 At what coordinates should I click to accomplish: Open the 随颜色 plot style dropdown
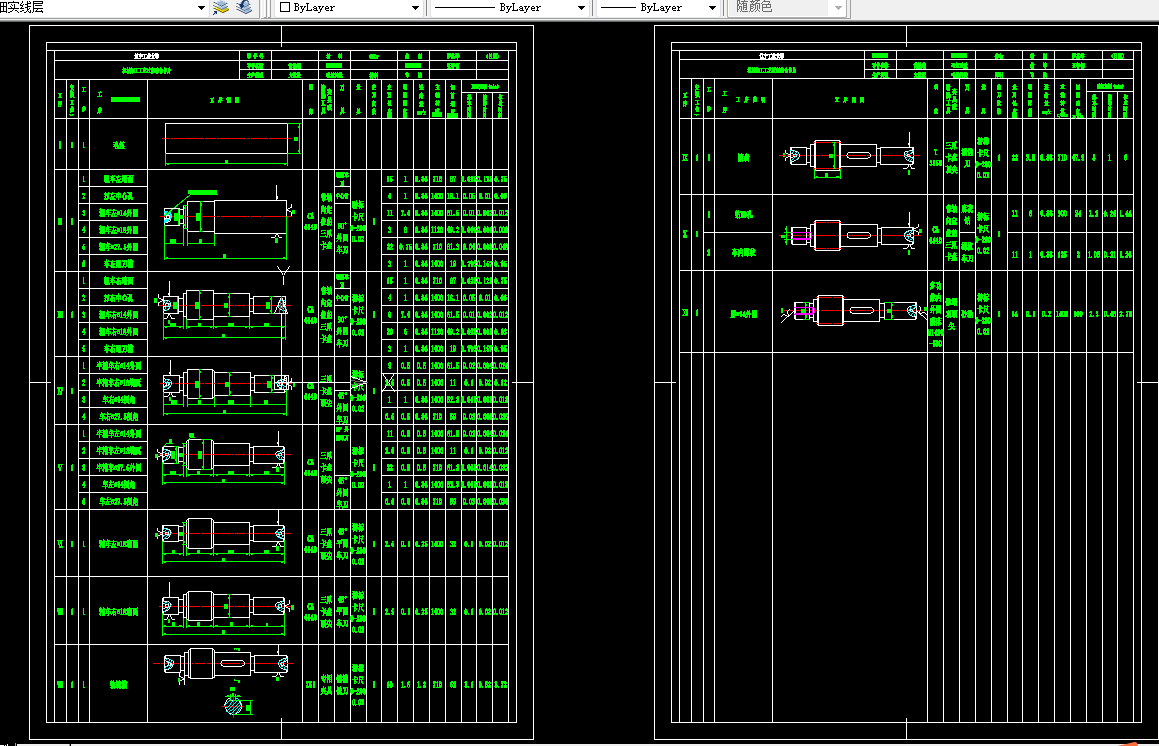(x=837, y=8)
